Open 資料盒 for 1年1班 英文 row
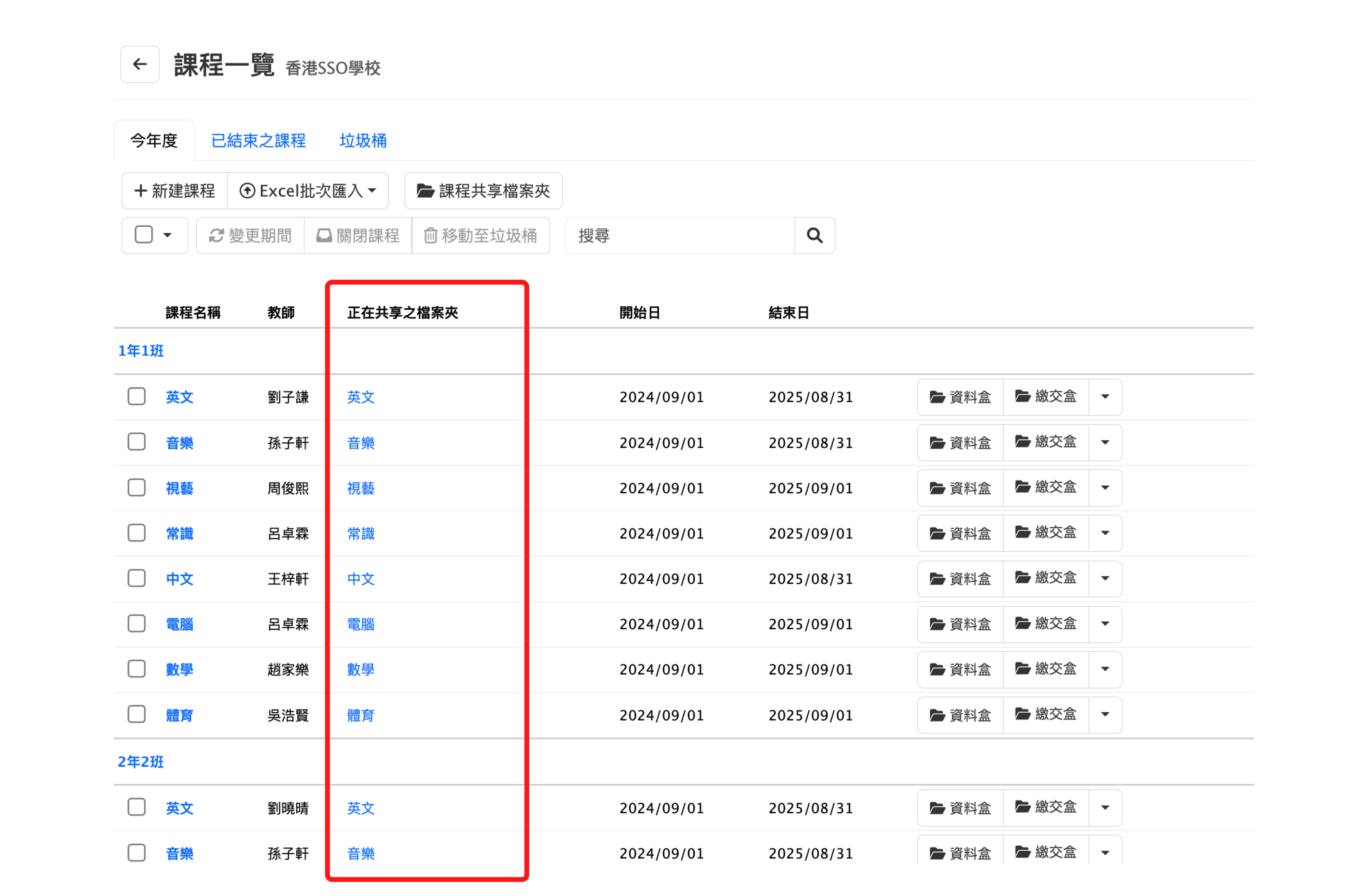The width and height of the screenshot is (1367, 896). coord(960,397)
